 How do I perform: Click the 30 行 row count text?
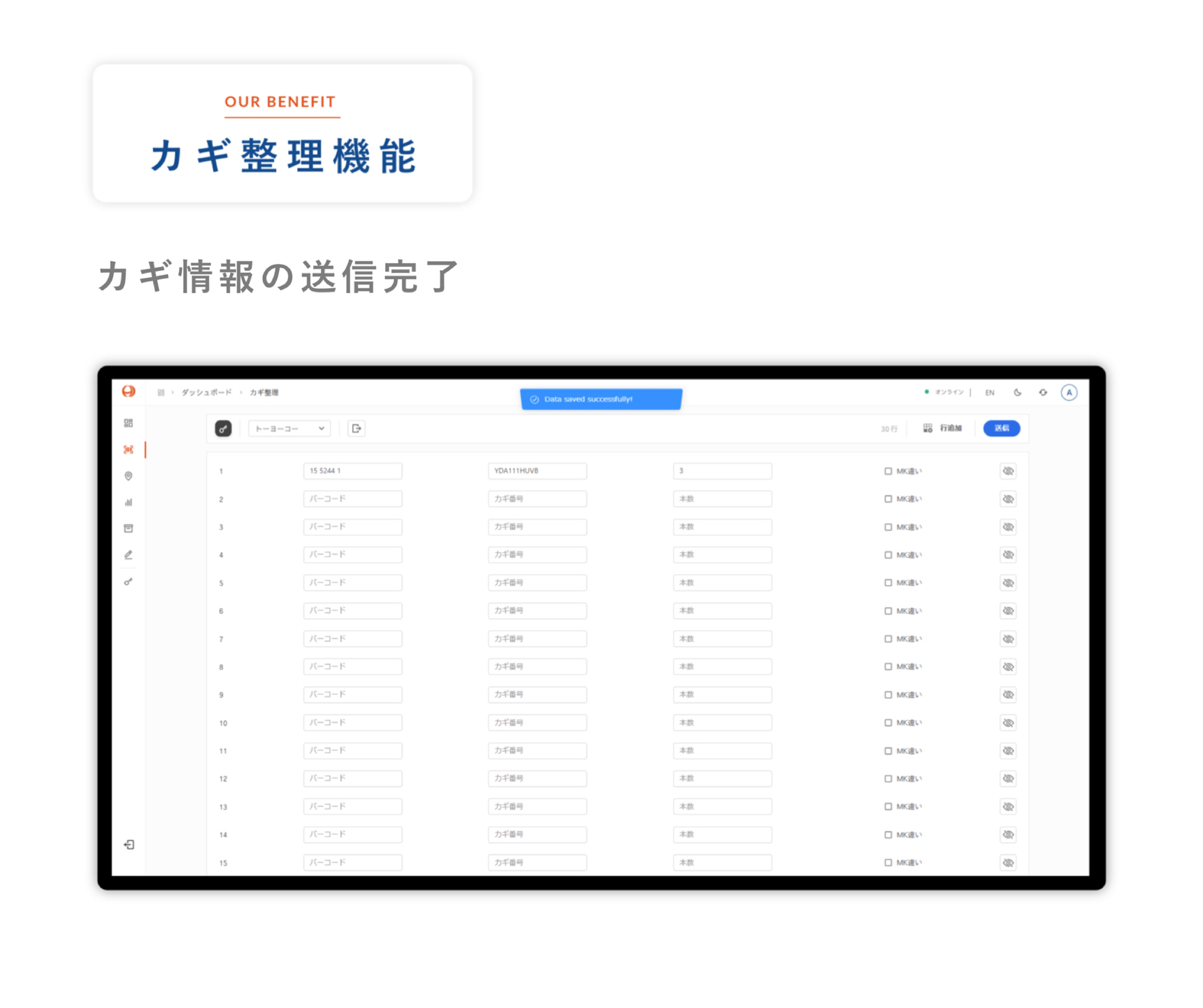click(889, 429)
